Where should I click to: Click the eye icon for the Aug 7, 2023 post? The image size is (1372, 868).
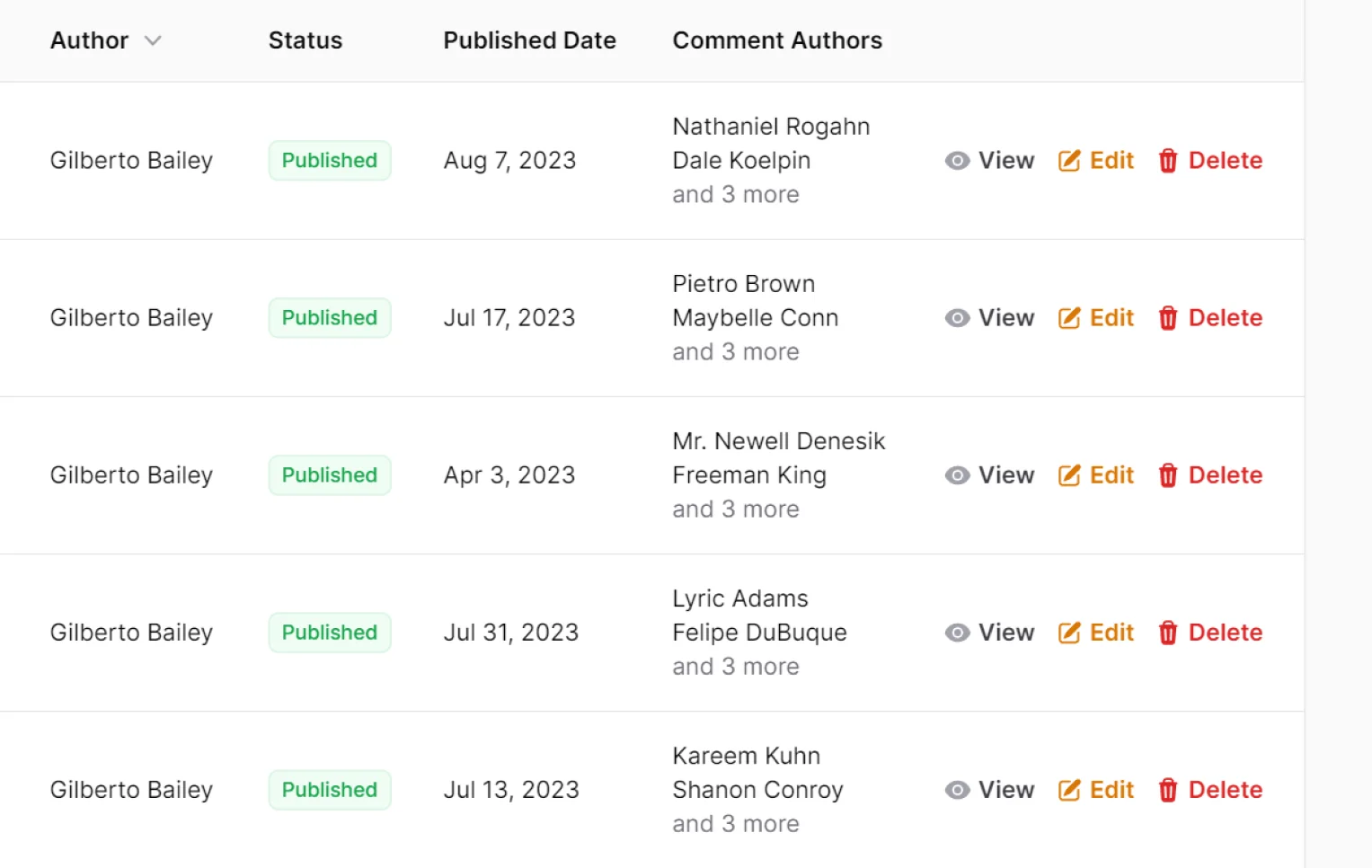[x=957, y=161]
